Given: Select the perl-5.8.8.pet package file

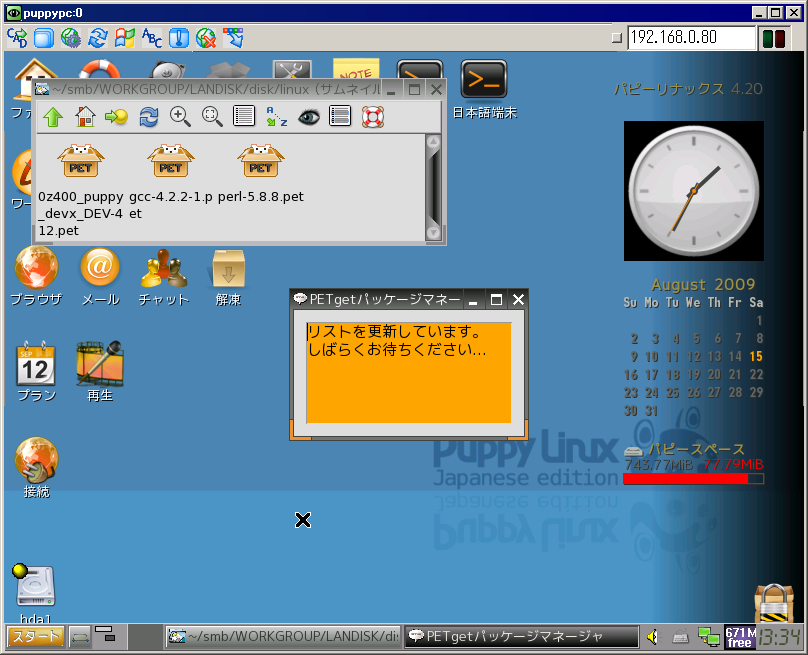Looking at the screenshot, I should 261,174.
